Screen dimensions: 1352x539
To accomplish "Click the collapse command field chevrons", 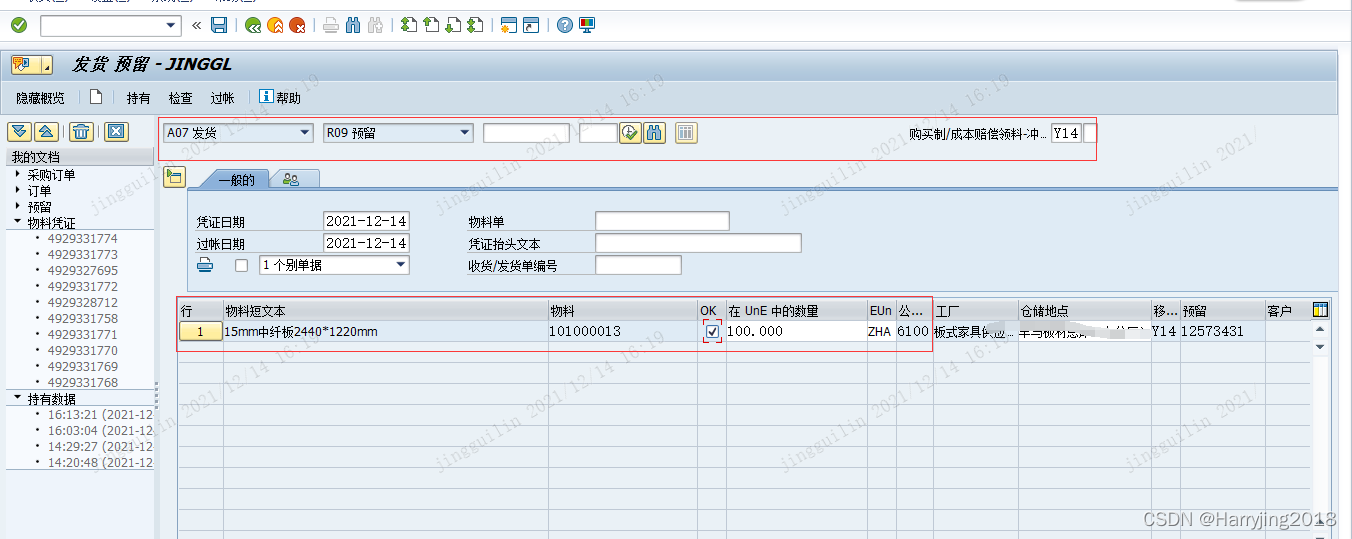I will [196, 25].
